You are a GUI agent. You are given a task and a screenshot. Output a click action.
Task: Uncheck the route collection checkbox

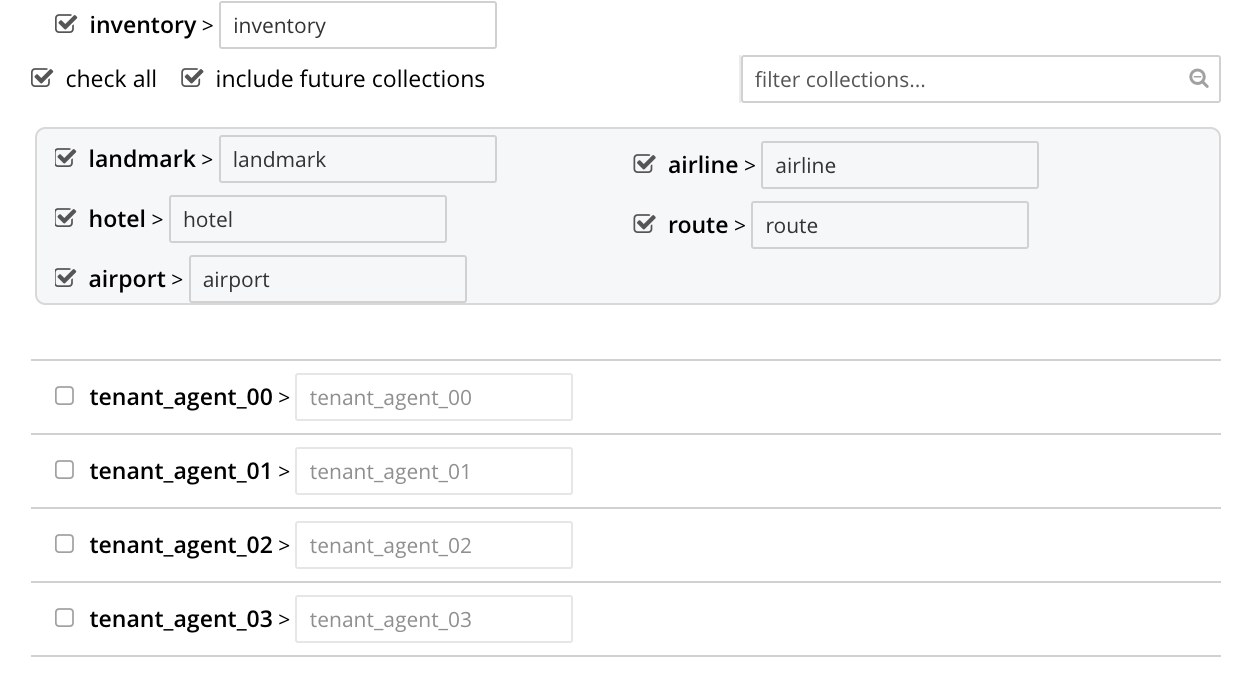(x=644, y=224)
